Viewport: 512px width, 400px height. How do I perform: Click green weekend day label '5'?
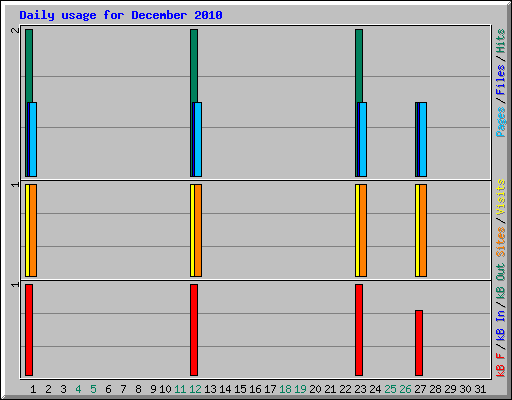(93, 389)
